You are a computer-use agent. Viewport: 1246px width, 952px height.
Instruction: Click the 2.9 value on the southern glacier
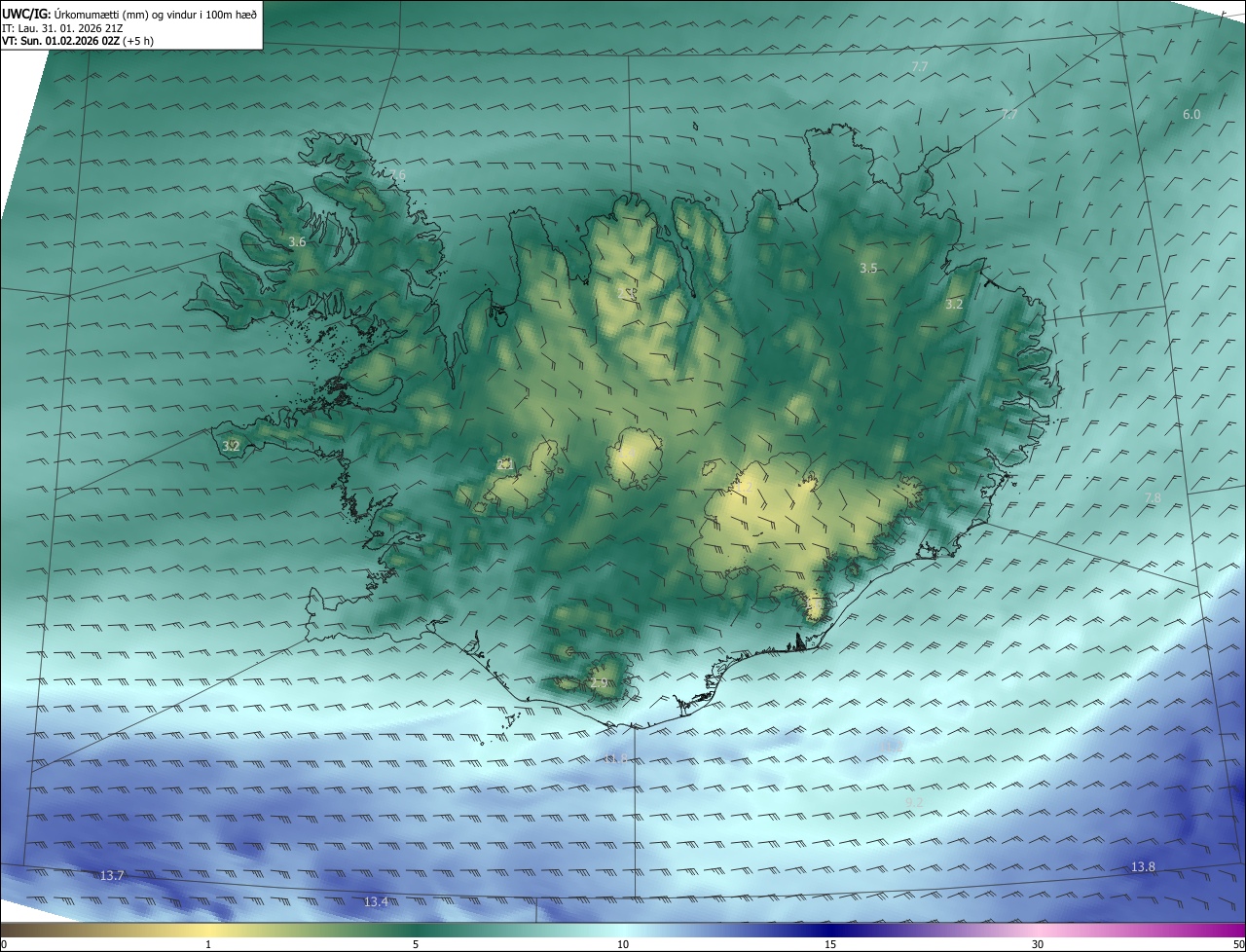(599, 683)
